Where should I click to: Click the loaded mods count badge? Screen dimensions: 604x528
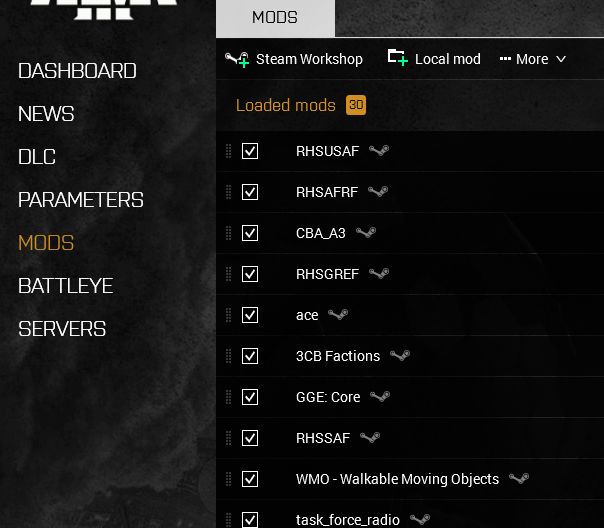point(355,105)
